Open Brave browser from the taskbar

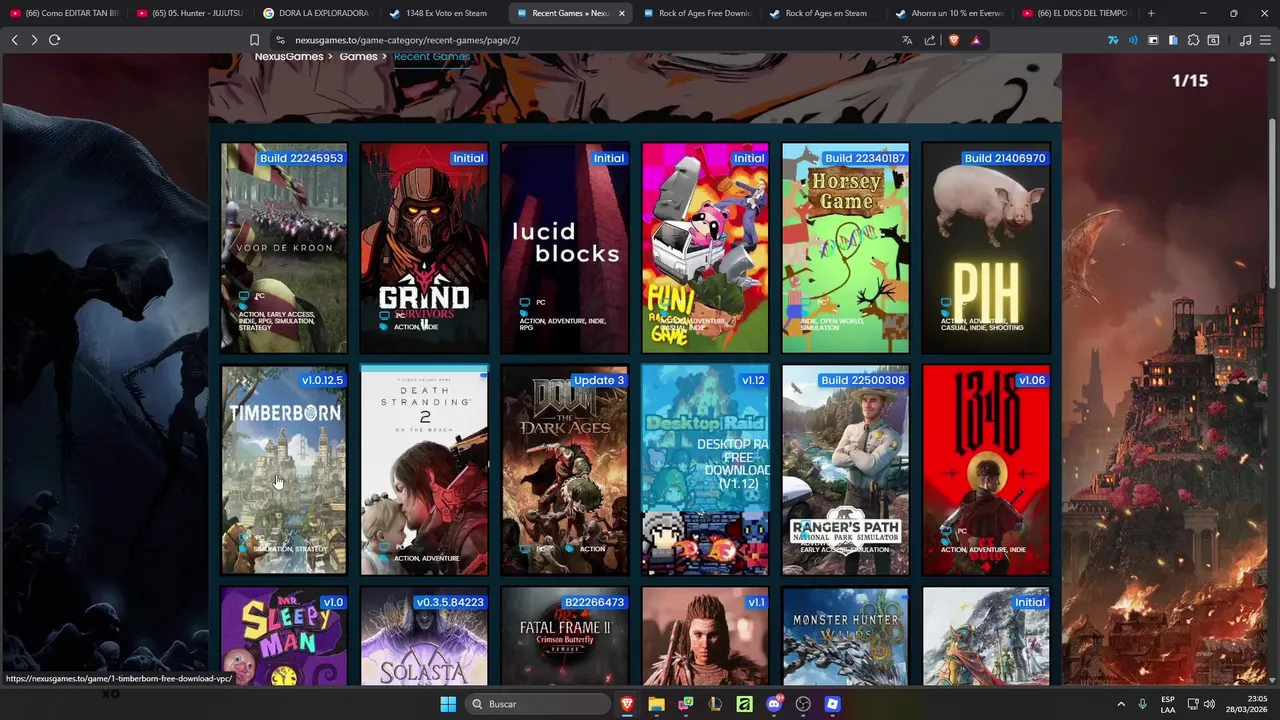coord(627,704)
